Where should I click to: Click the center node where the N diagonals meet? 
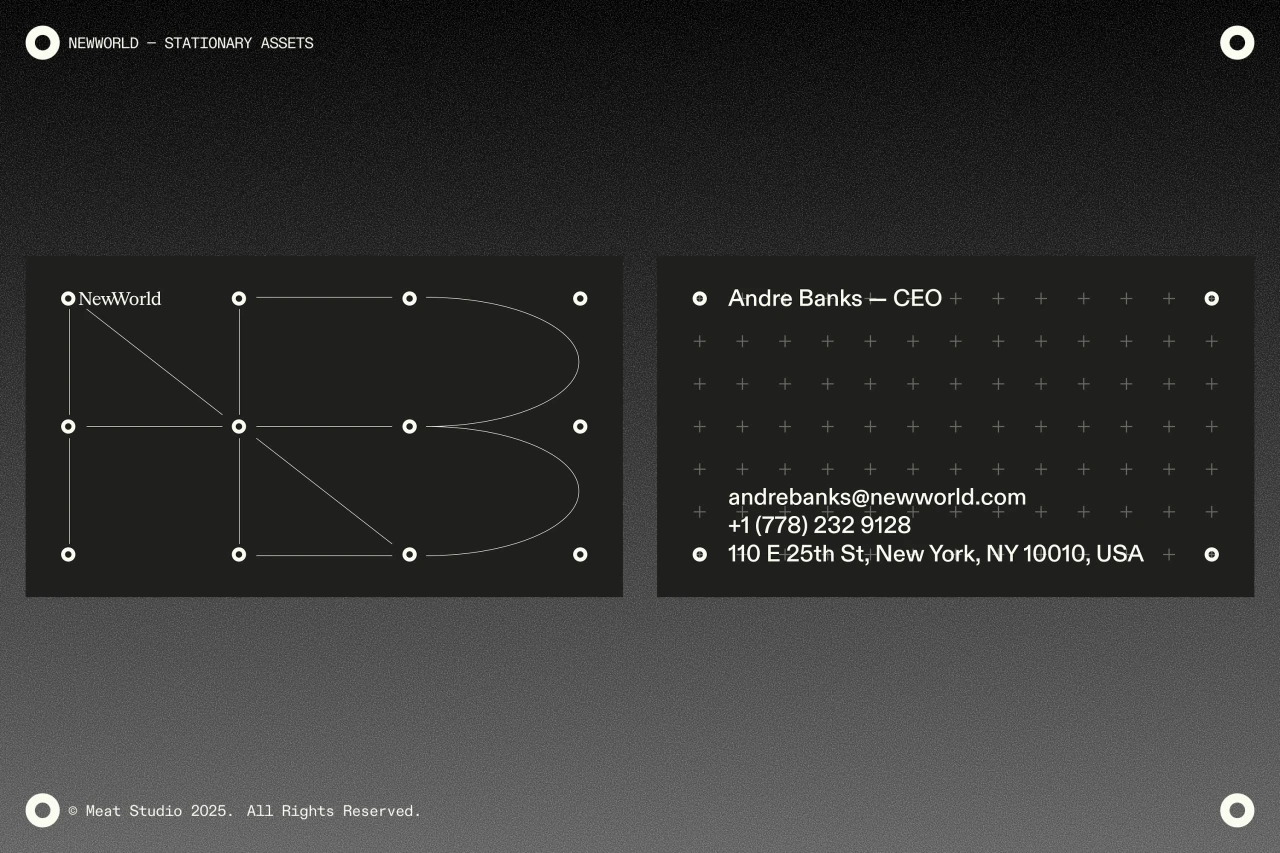click(x=239, y=426)
